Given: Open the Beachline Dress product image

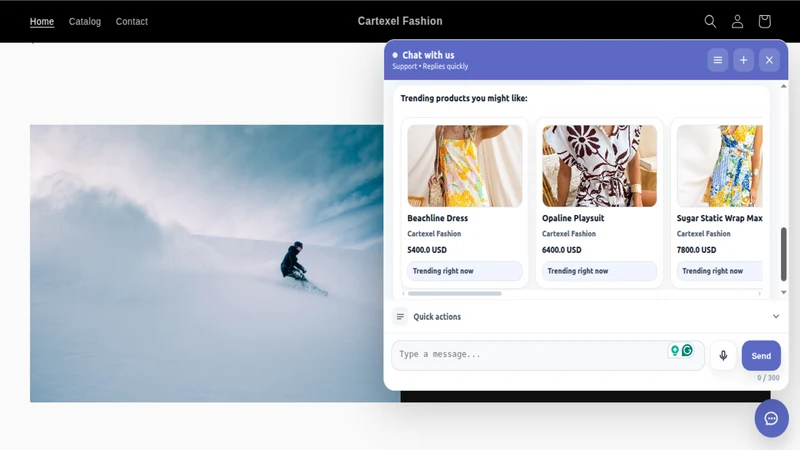Looking at the screenshot, I should click(465, 166).
